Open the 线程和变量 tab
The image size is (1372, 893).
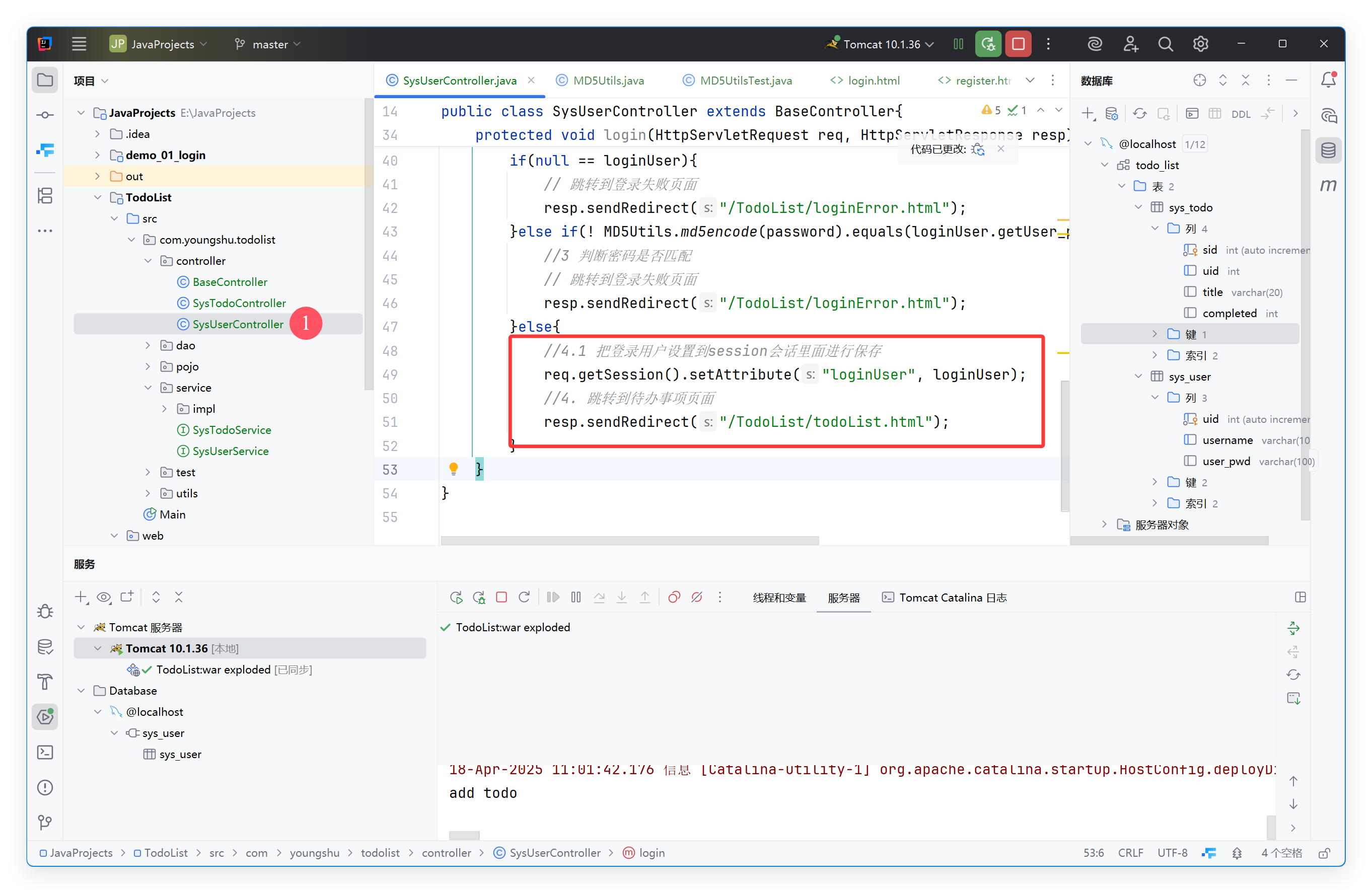pyautogui.click(x=779, y=597)
